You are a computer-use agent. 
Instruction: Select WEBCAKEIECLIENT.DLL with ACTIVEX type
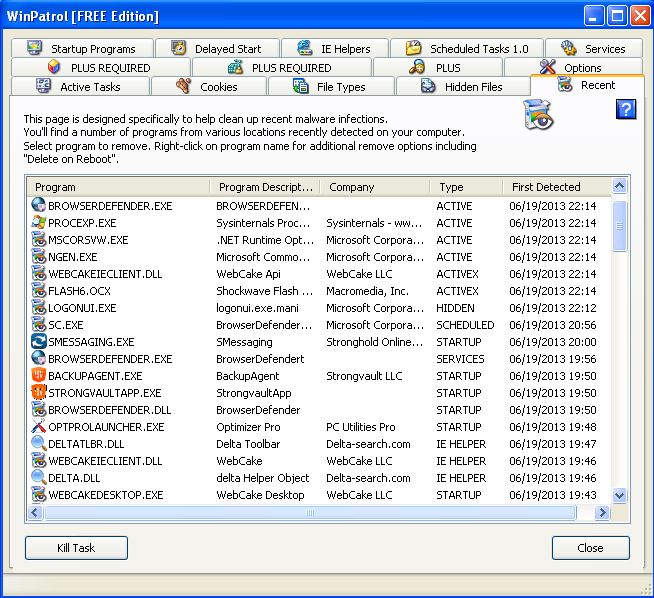319,274
